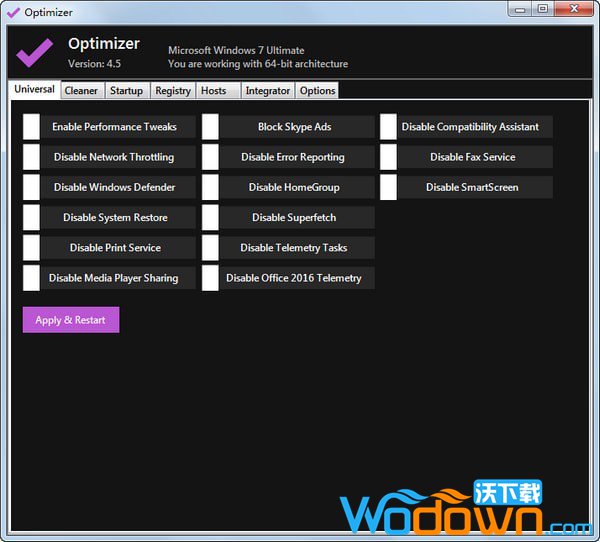This screenshot has width=600, height=542.
Task: Click the Enable Performance Tweaks label button
Action: (x=118, y=127)
